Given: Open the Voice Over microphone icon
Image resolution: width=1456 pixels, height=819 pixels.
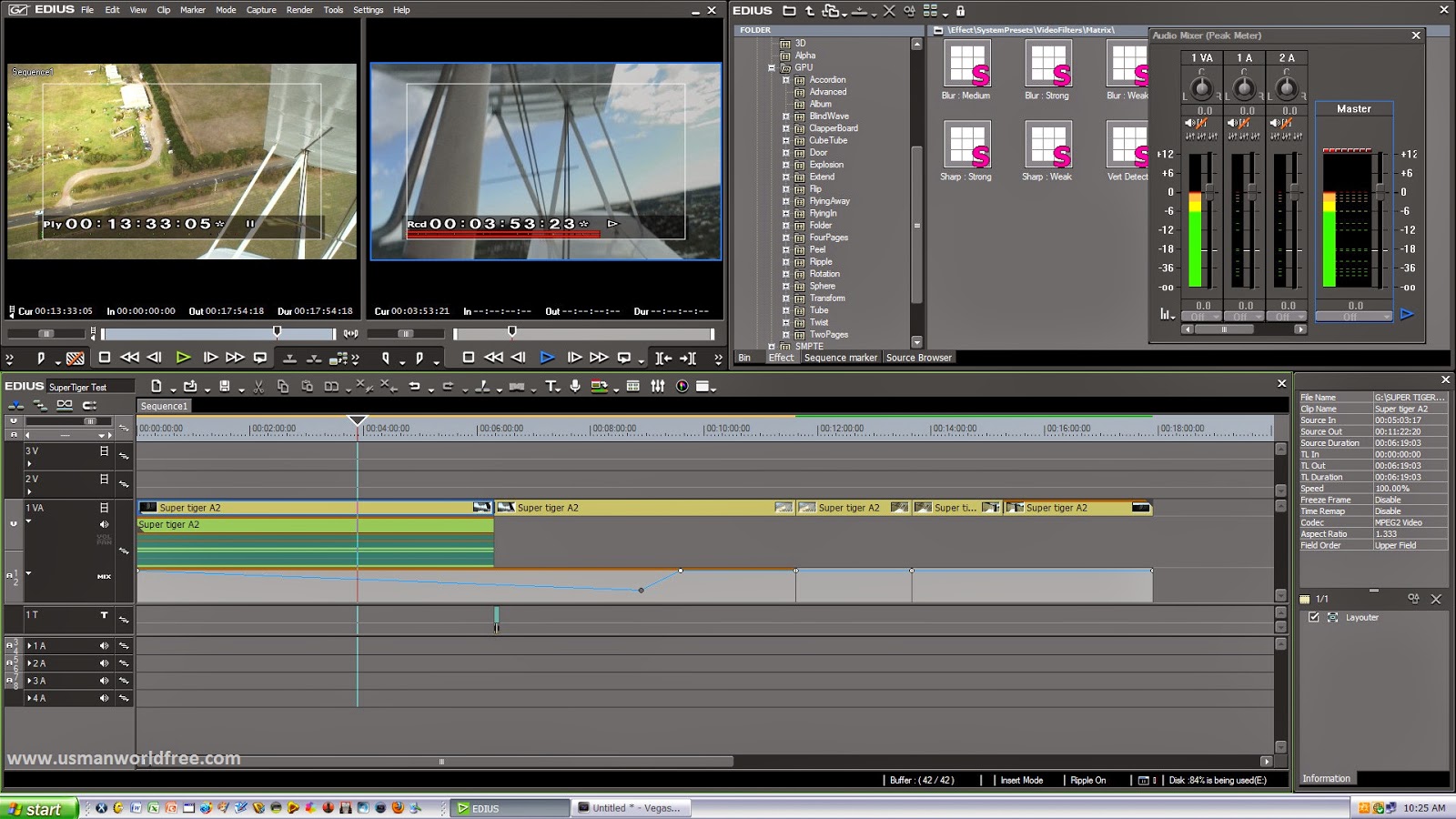Looking at the screenshot, I should [x=575, y=387].
